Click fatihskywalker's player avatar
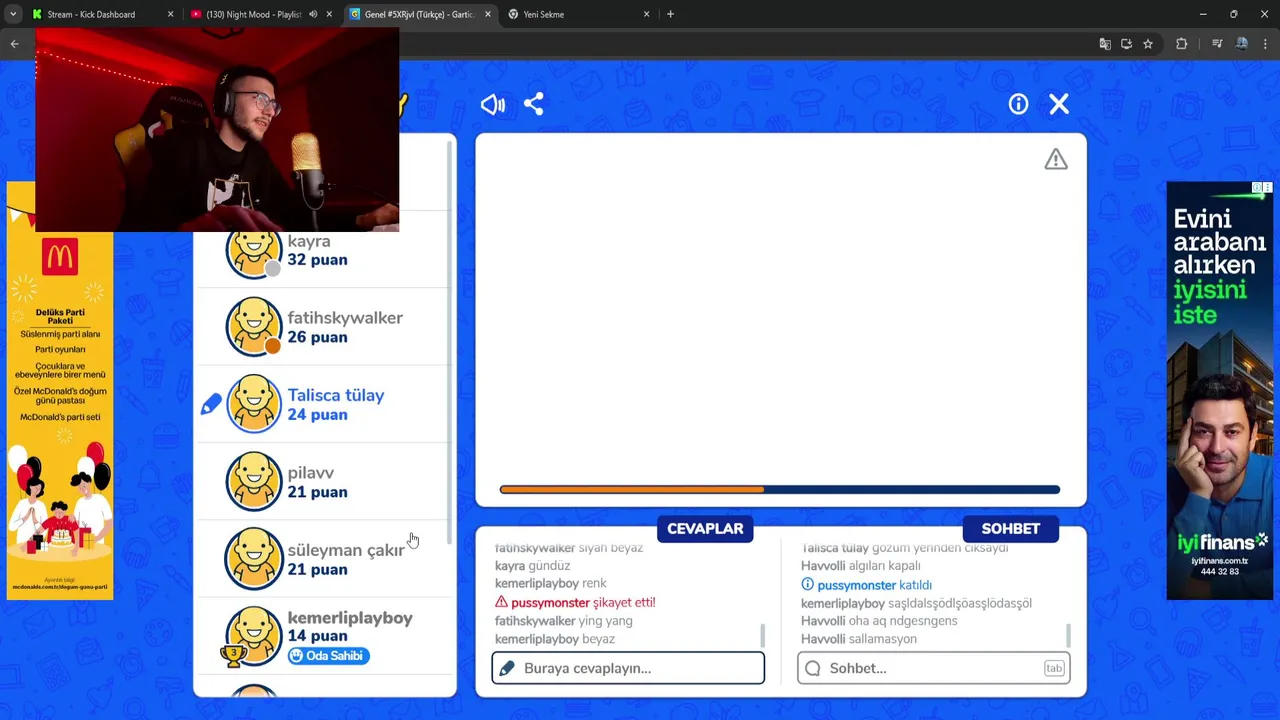 pyautogui.click(x=254, y=326)
